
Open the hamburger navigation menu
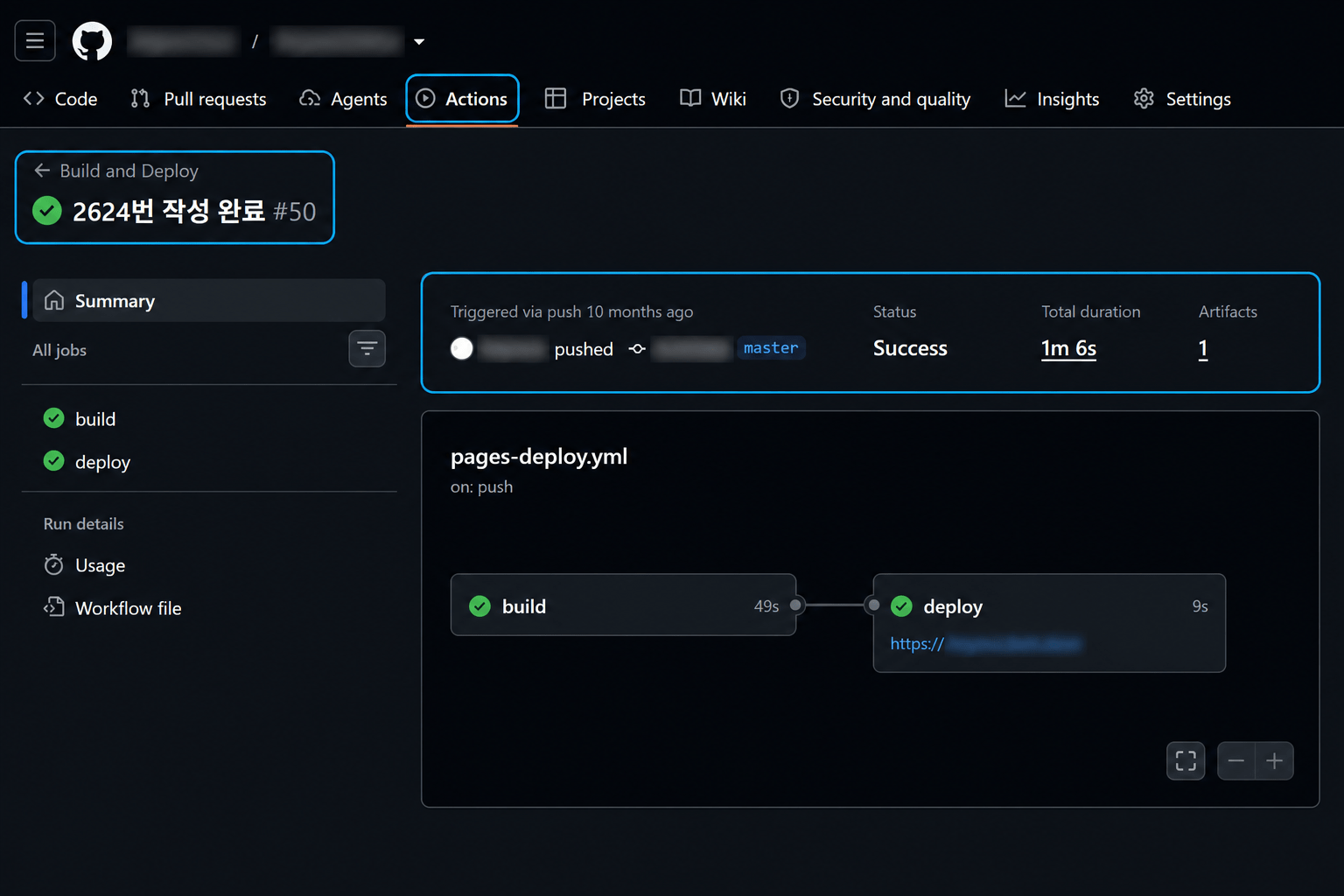pyautogui.click(x=35, y=41)
